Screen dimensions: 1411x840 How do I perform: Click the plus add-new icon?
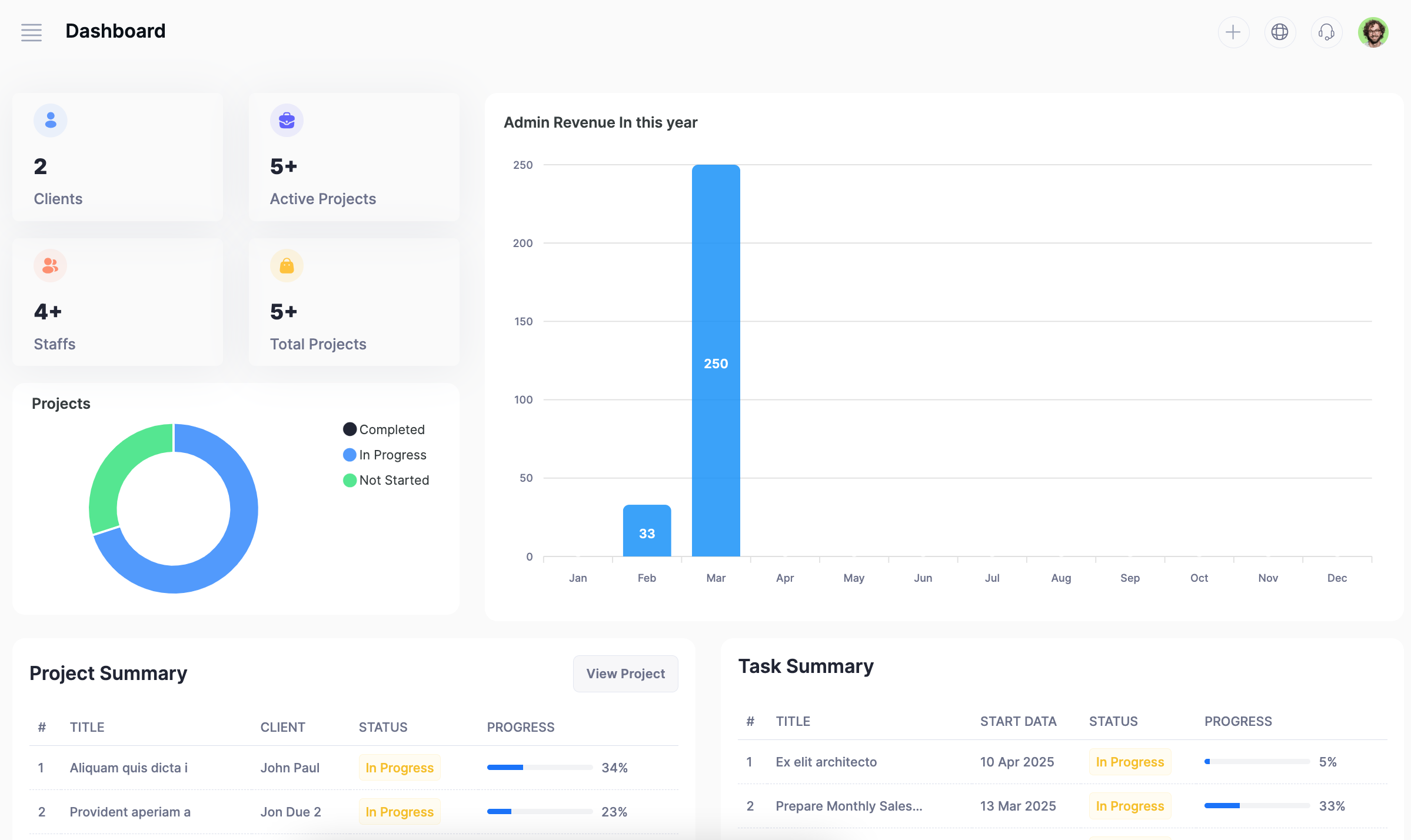tap(1233, 32)
